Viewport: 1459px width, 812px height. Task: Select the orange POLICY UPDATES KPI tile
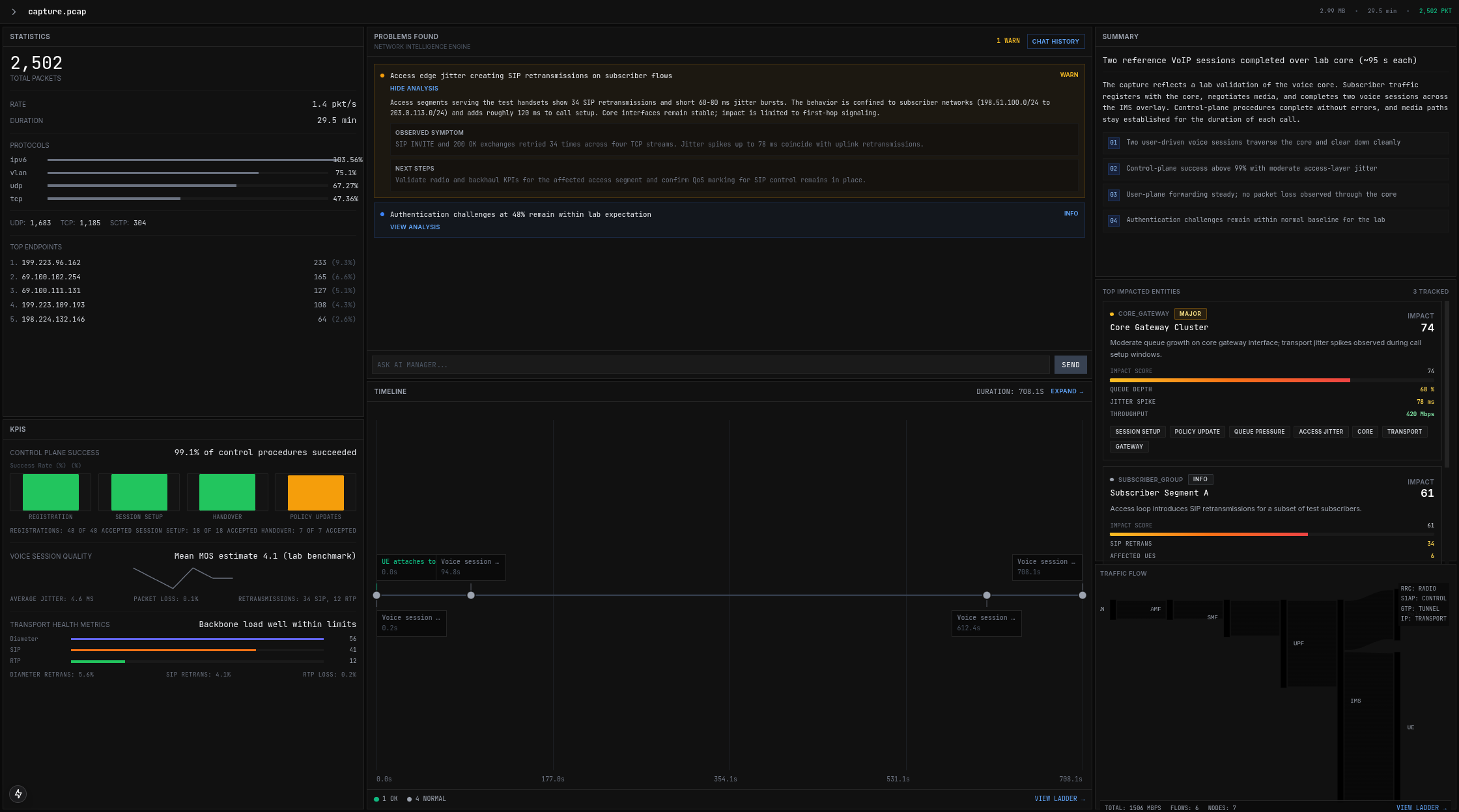pyautogui.click(x=315, y=492)
